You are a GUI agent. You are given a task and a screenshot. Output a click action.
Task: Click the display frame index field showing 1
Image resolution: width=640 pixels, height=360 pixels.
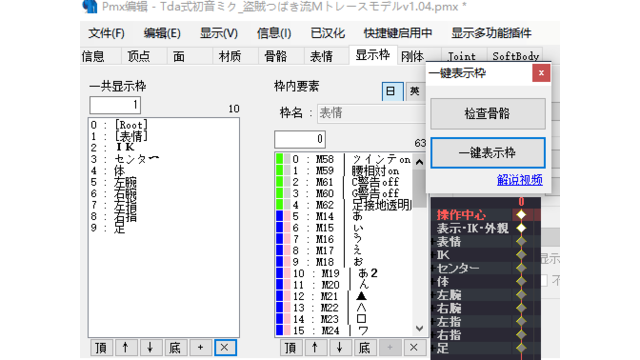tap(115, 105)
